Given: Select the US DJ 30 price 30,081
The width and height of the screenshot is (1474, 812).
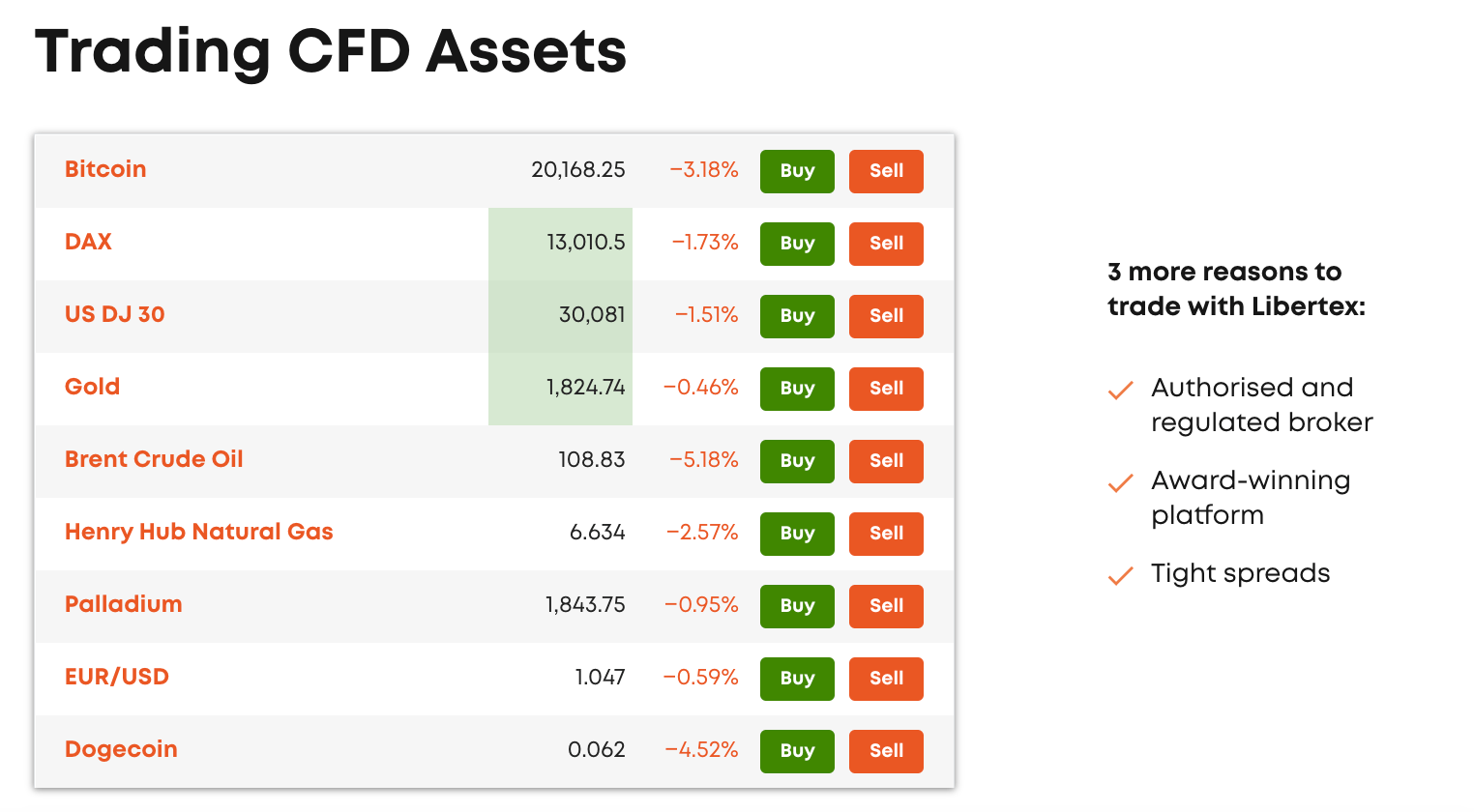Looking at the screenshot, I should [x=592, y=315].
